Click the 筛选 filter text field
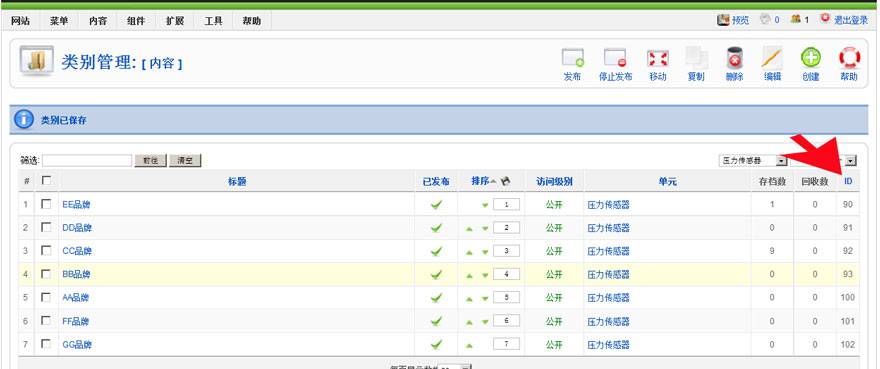This screenshot has width=880, height=369. [x=87, y=161]
